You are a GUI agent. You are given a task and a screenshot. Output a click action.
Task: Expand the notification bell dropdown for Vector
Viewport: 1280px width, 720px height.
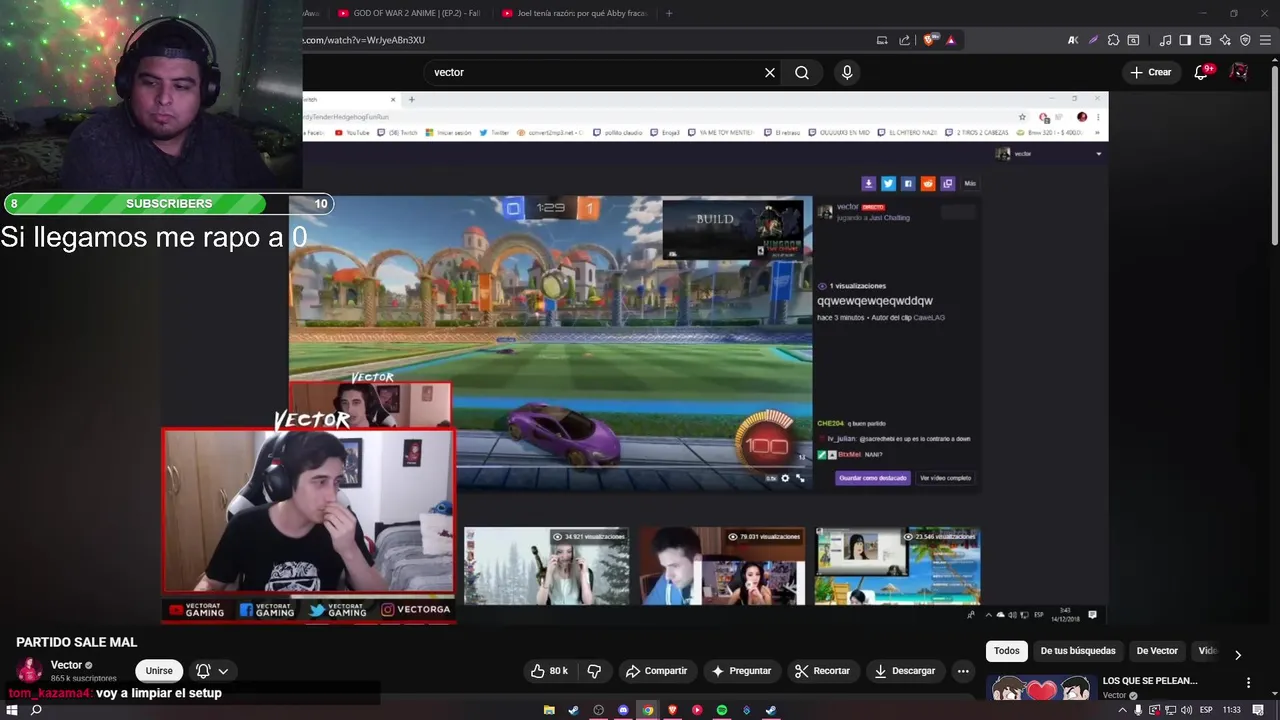(x=212, y=671)
